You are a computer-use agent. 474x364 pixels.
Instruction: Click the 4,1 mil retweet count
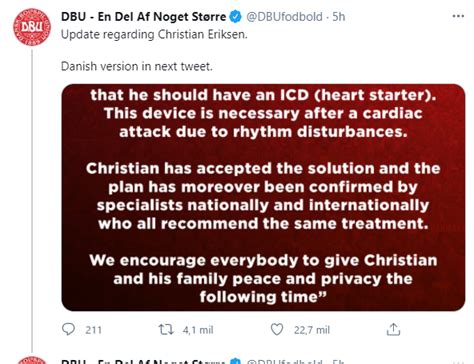coord(198,330)
